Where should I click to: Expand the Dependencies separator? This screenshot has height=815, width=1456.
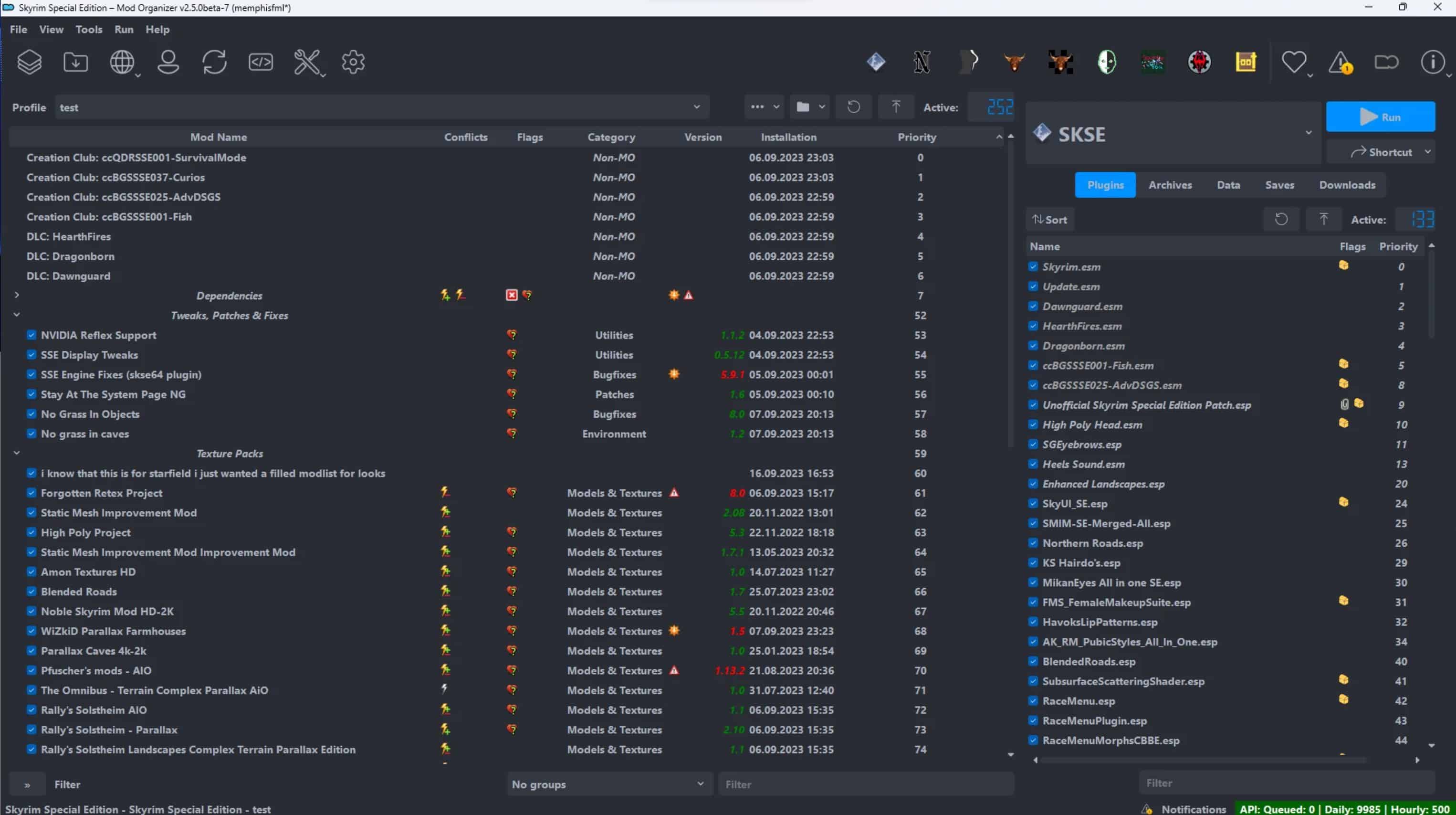(17, 295)
